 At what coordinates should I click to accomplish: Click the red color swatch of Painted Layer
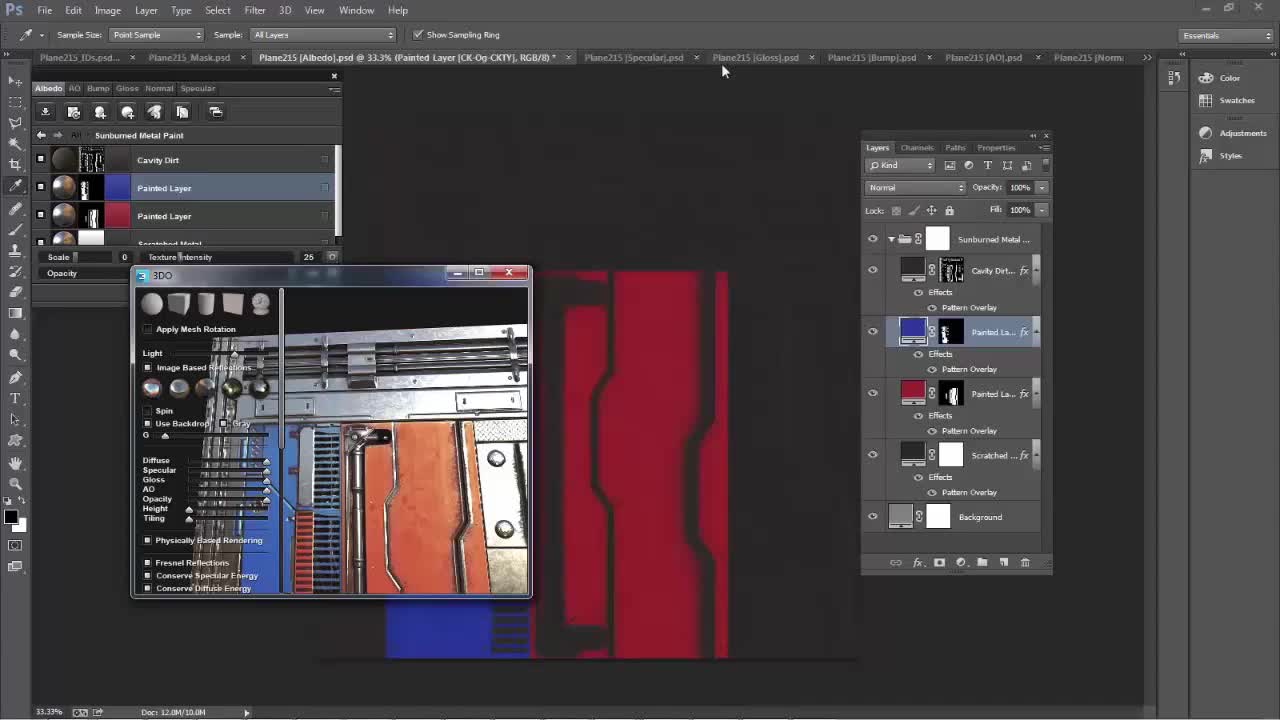point(118,216)
